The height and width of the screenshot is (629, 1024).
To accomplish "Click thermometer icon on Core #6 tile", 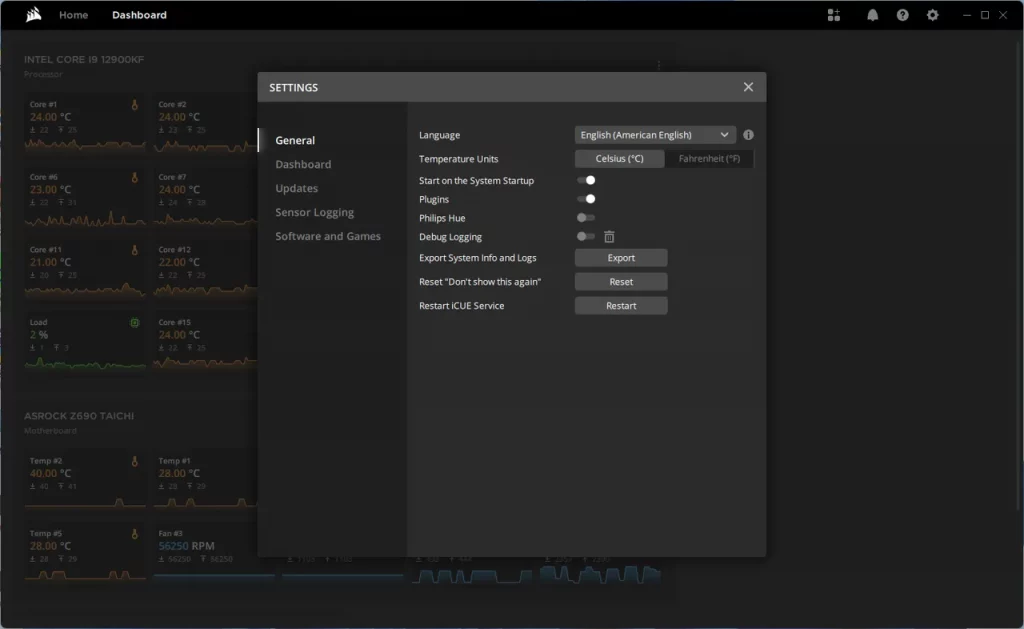I will pos(135,177).
